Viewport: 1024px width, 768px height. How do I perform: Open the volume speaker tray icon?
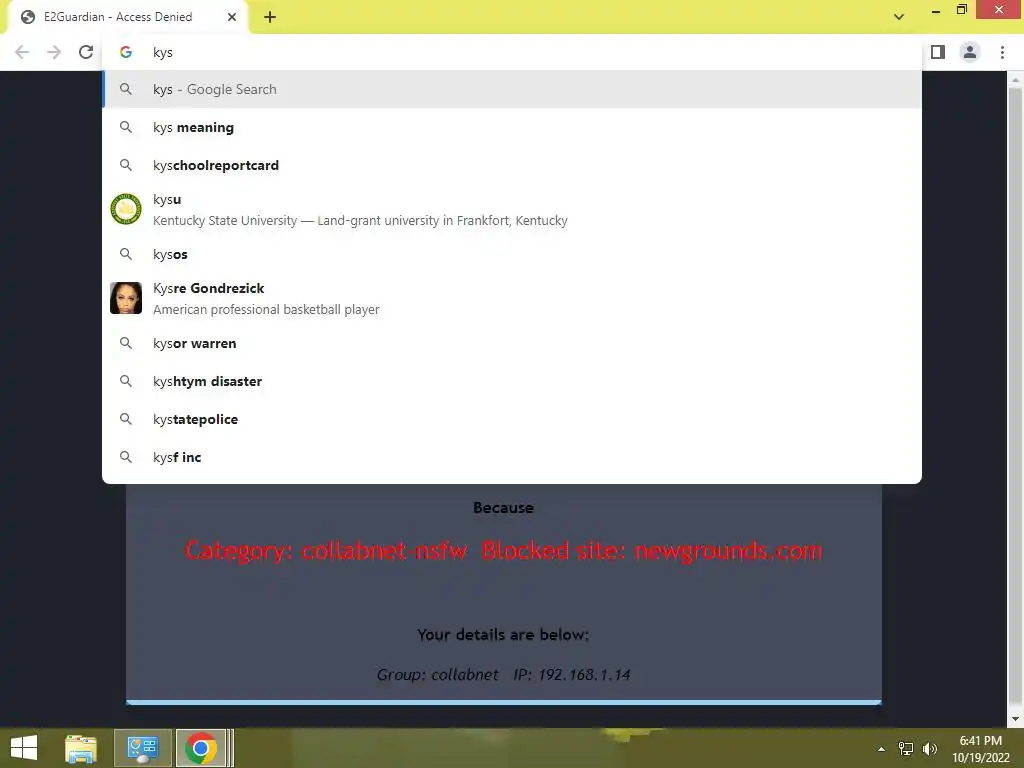click(x=930, y=749)
